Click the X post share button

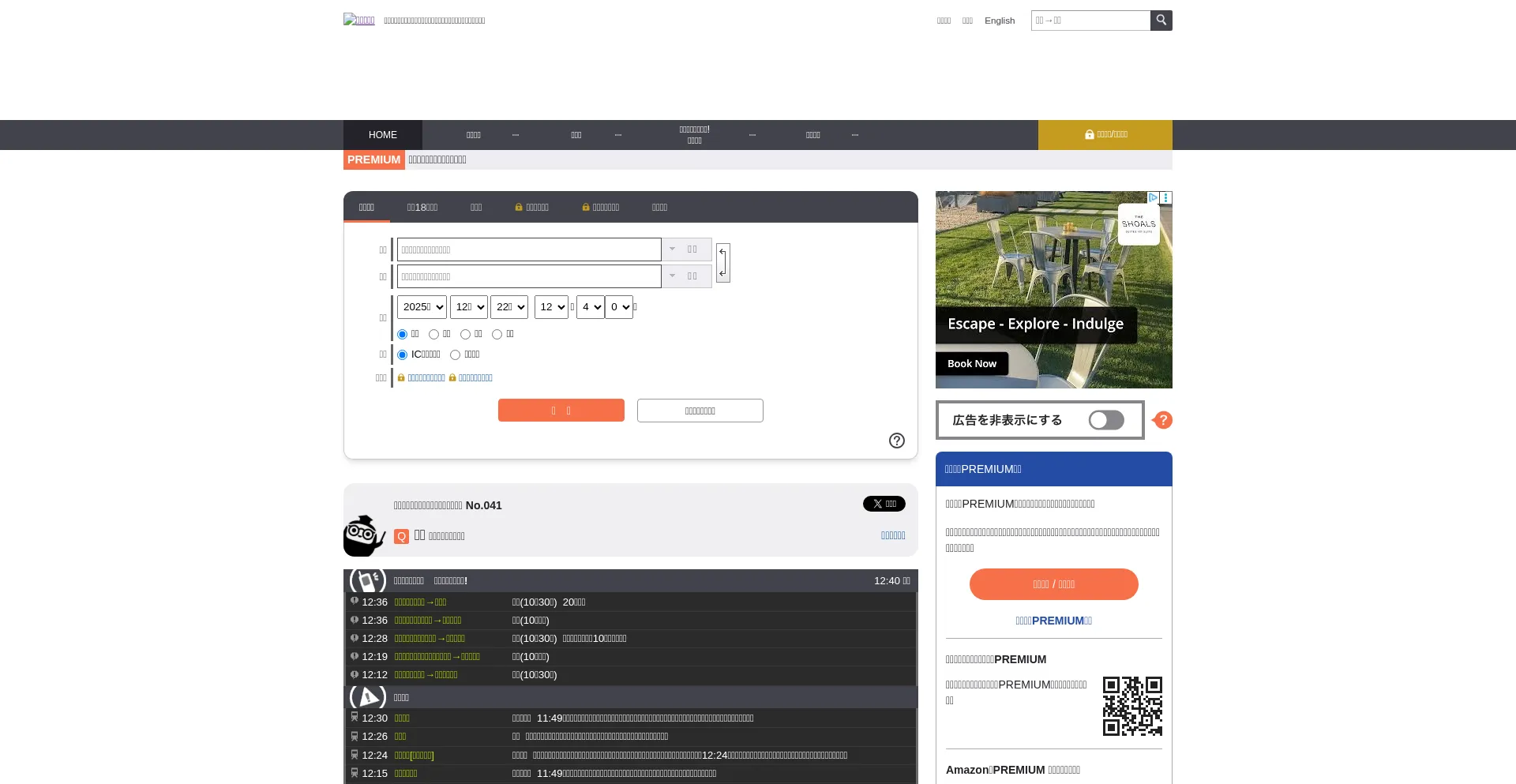coord(884,504)
